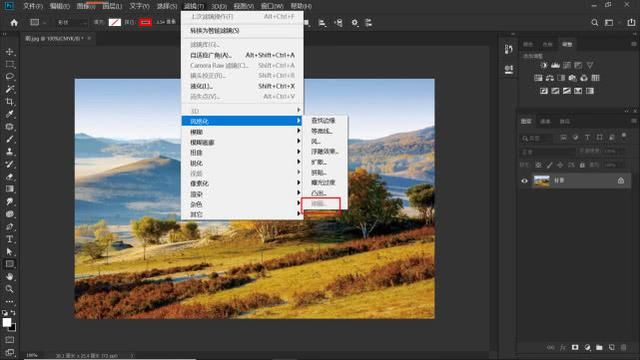The width and height of the screenshot is (640, 360).
Task: Click the Home icon in options bar
Action: click(x=14, y=22)
